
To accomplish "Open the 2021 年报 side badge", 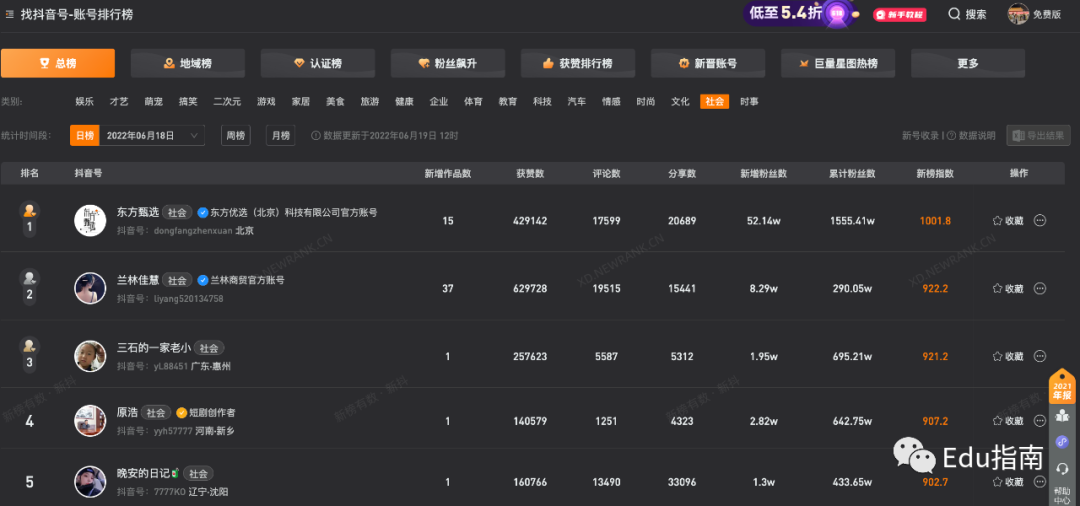I will pos(1062,388).
